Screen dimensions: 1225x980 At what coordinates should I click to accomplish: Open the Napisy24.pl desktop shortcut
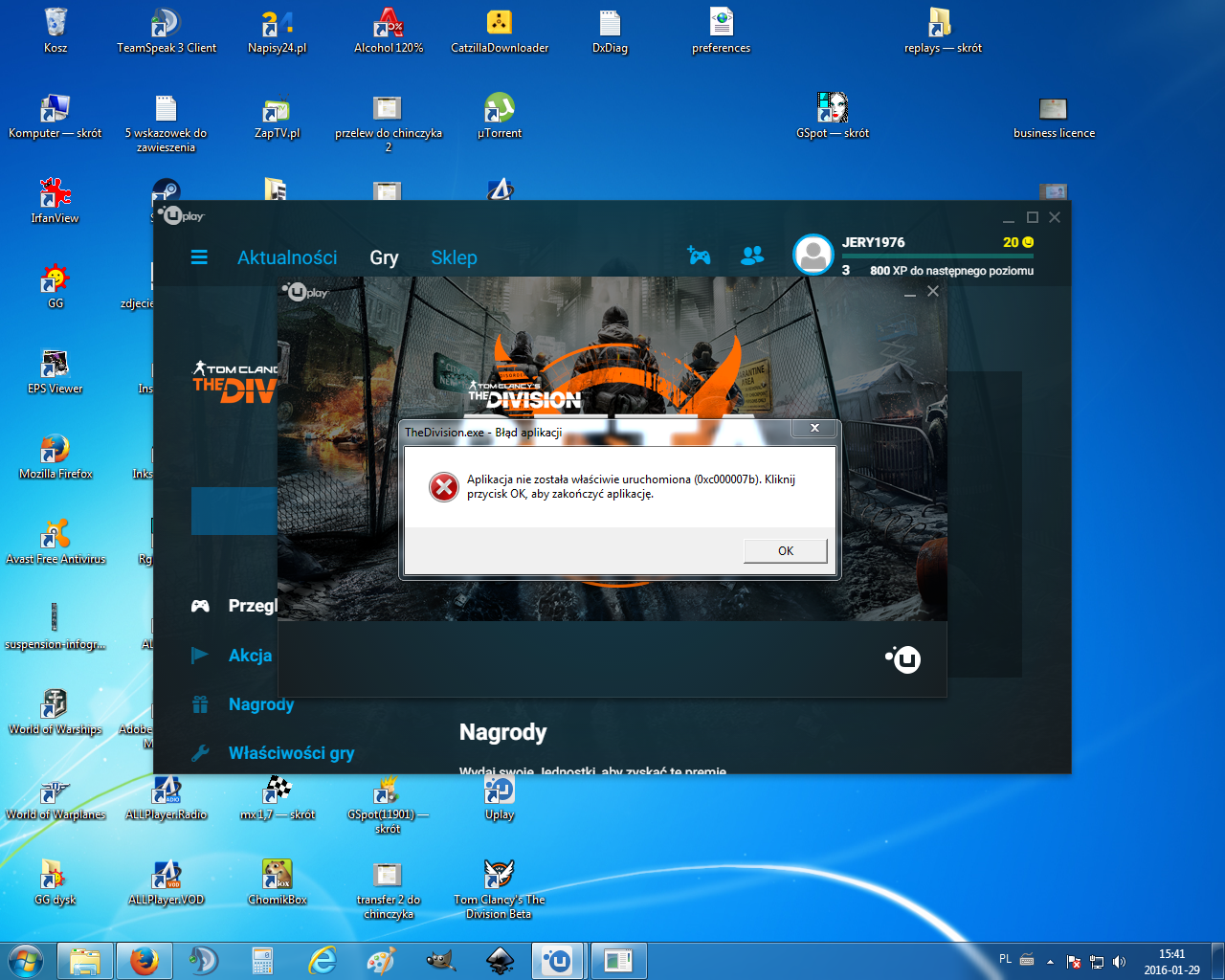[278, 30]
